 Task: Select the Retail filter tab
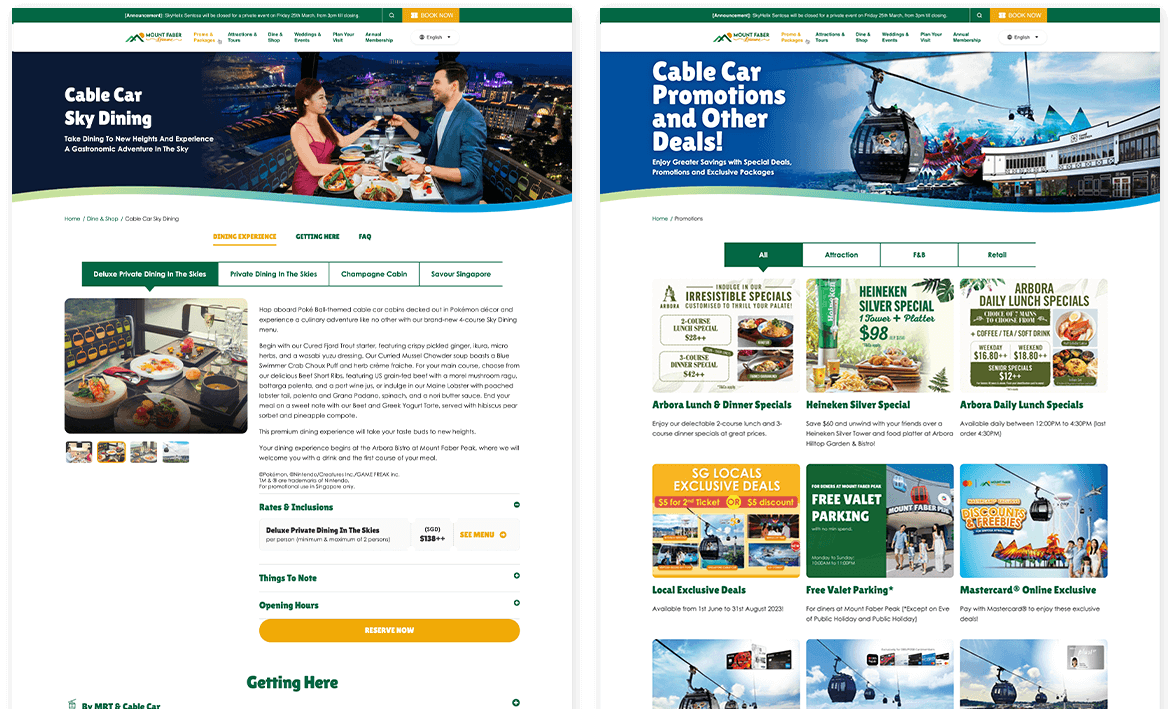pos(997,255)
